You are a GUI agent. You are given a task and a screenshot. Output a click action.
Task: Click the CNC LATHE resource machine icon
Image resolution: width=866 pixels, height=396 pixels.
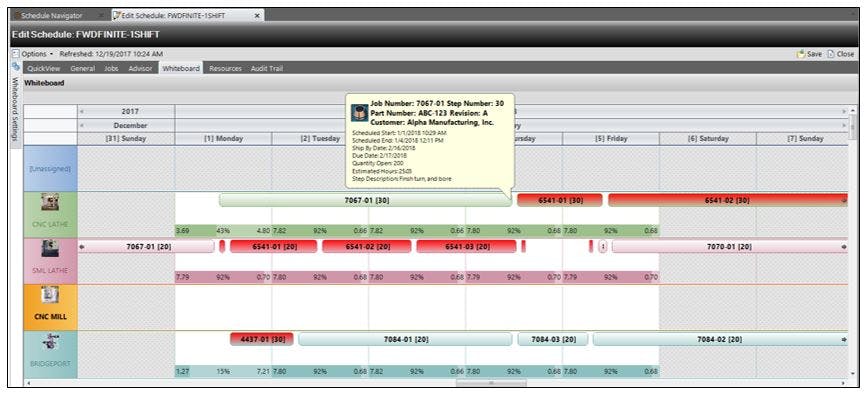pos(50,204)
